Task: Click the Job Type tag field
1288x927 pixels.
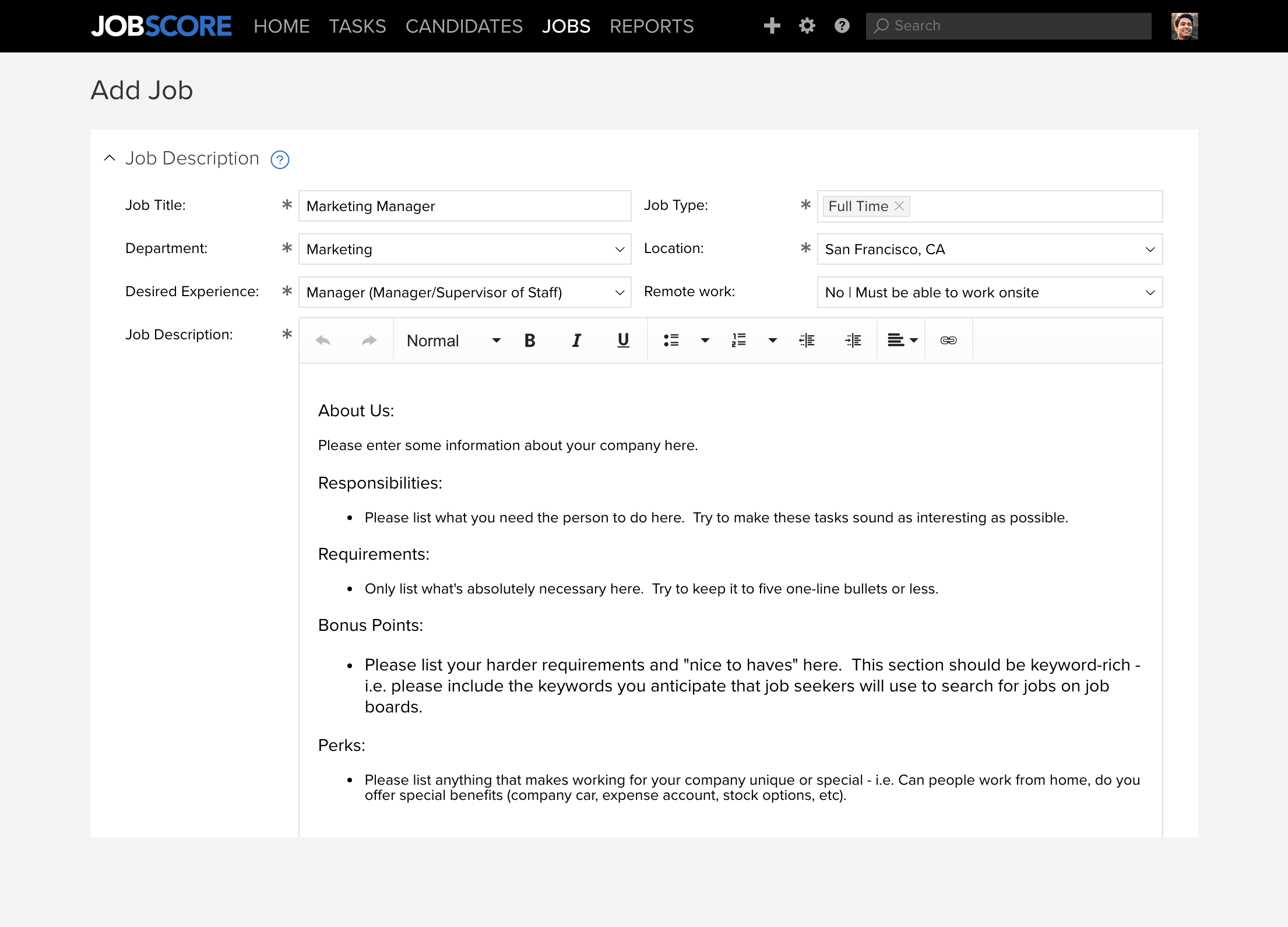Action: (x=990, y=206)
